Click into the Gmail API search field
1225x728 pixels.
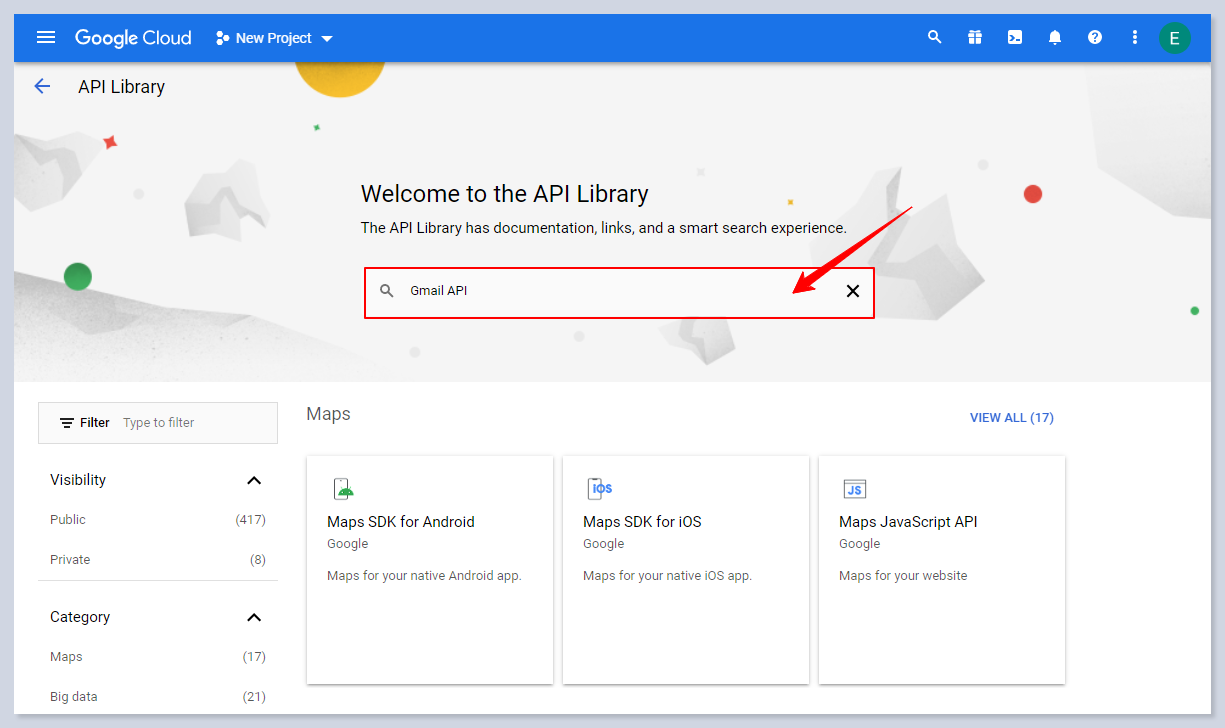pyautogui.click(x=620, y=291)
